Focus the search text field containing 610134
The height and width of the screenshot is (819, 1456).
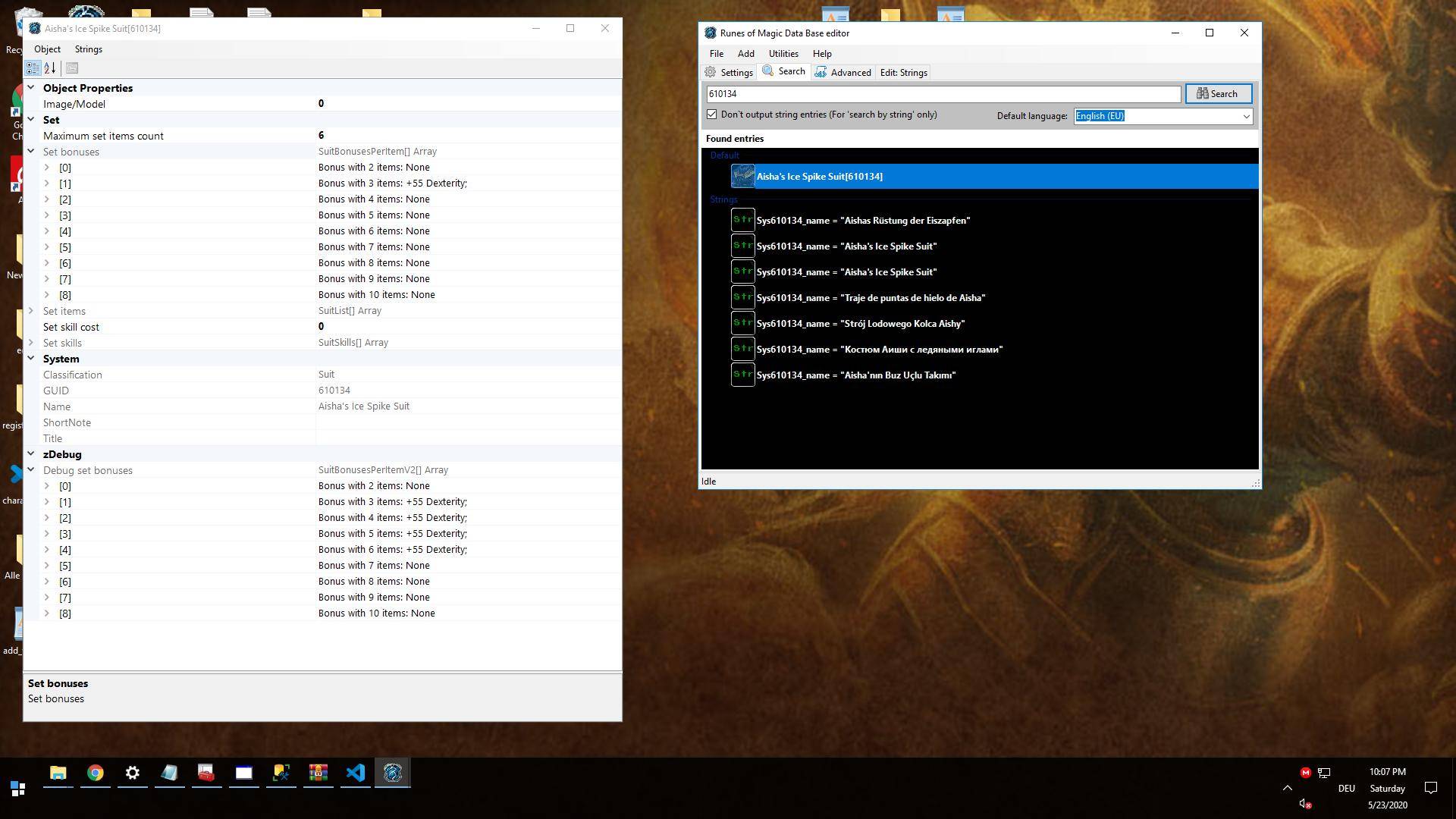(943, 94)
